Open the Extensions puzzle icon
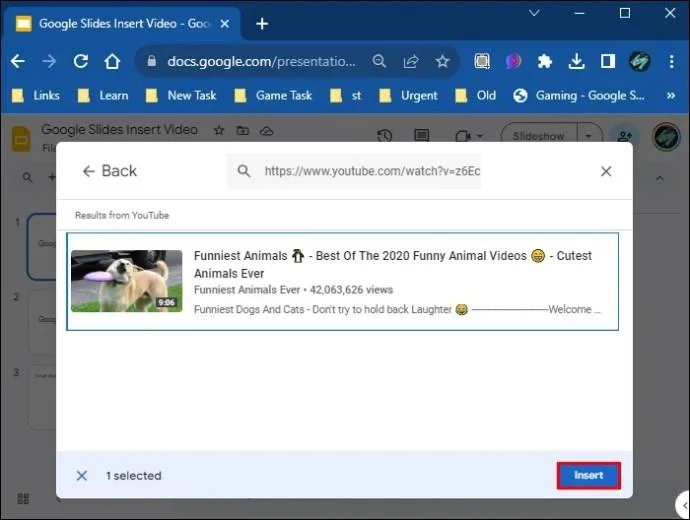The height and width of the screenshot is (520, 690). (x=545, y=61)
